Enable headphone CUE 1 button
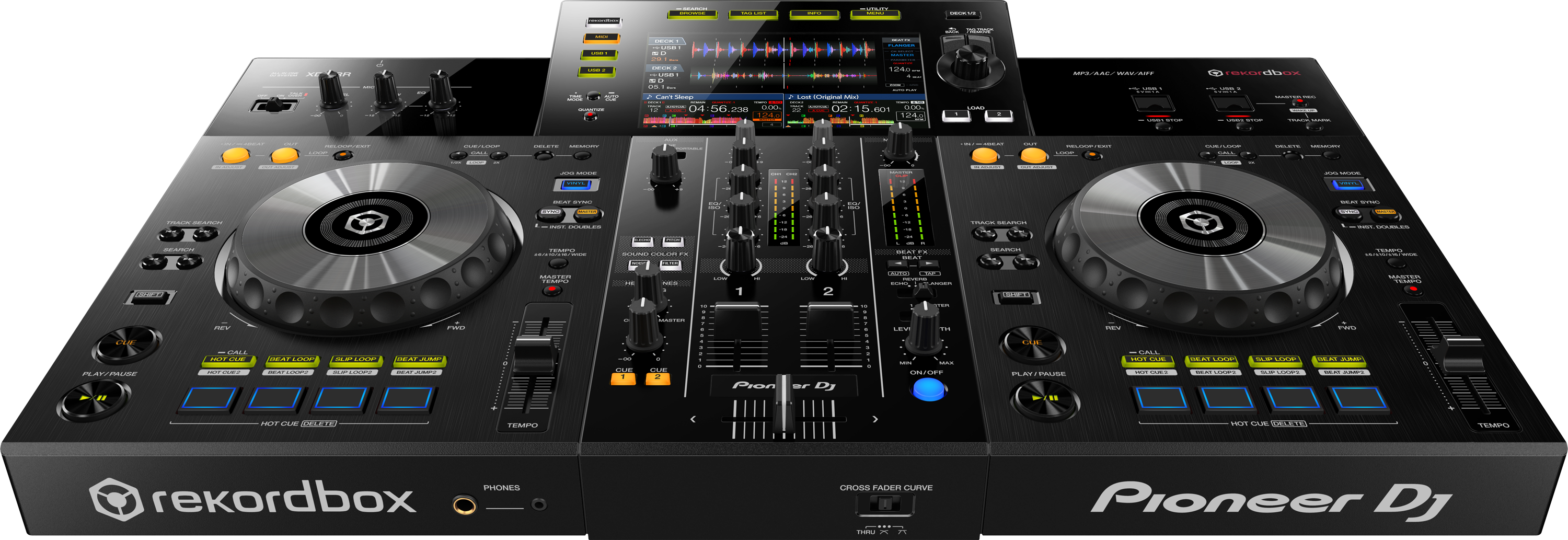The height and width of the screenshot is (540, 1568). 622,378
